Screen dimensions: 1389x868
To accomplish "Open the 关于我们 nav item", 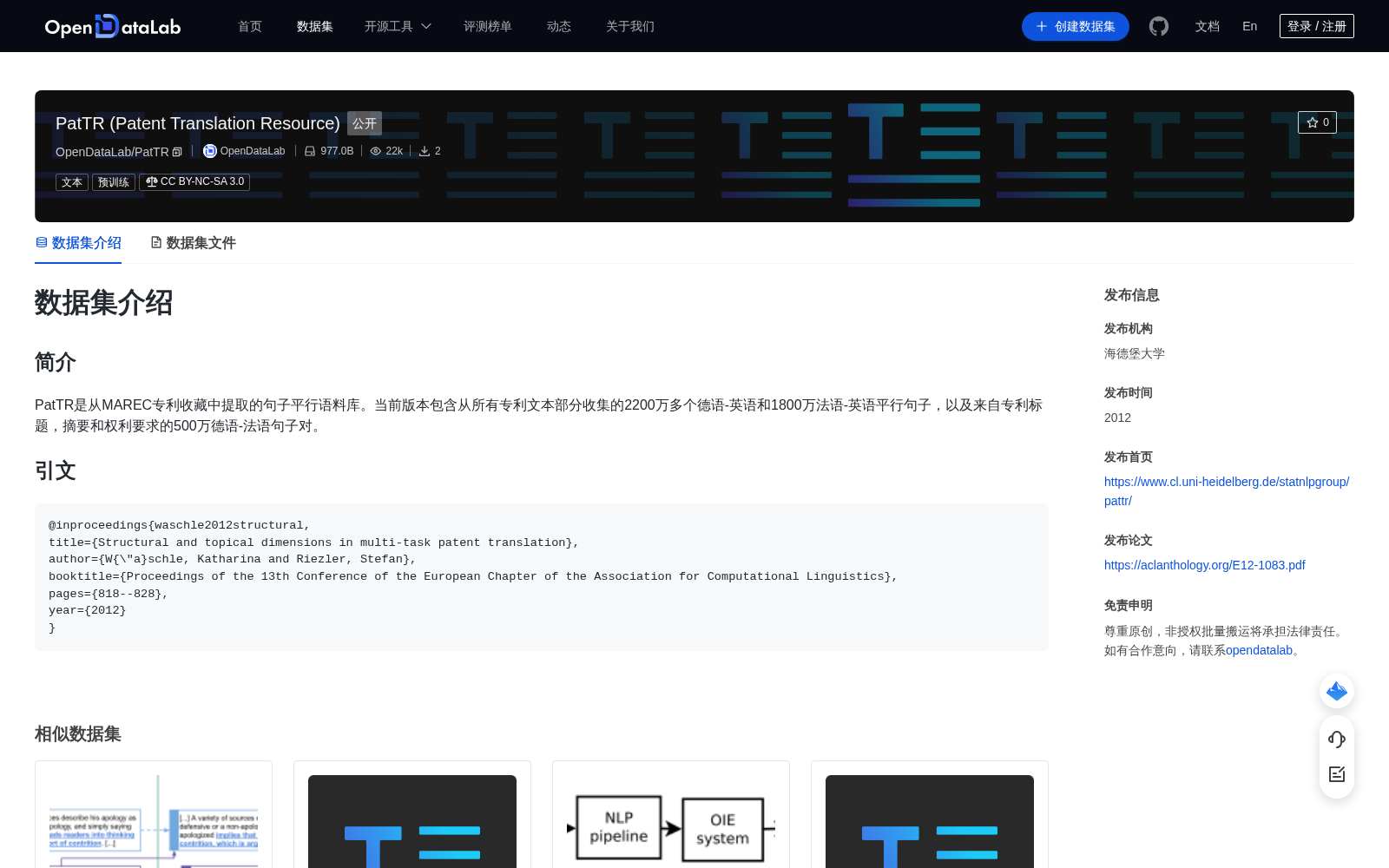I will pos(630,26).
